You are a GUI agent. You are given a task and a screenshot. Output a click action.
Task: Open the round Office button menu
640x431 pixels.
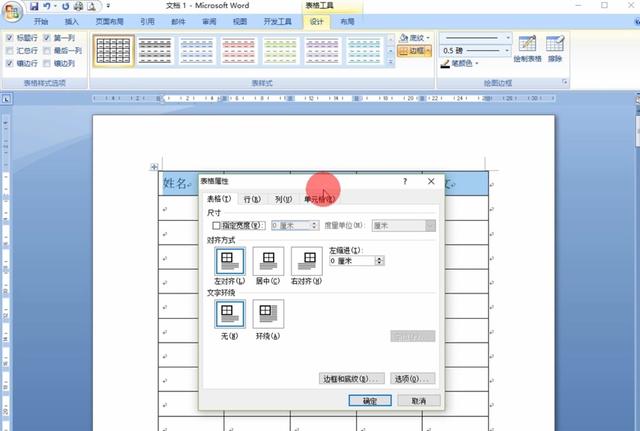(x=12, y=11)
